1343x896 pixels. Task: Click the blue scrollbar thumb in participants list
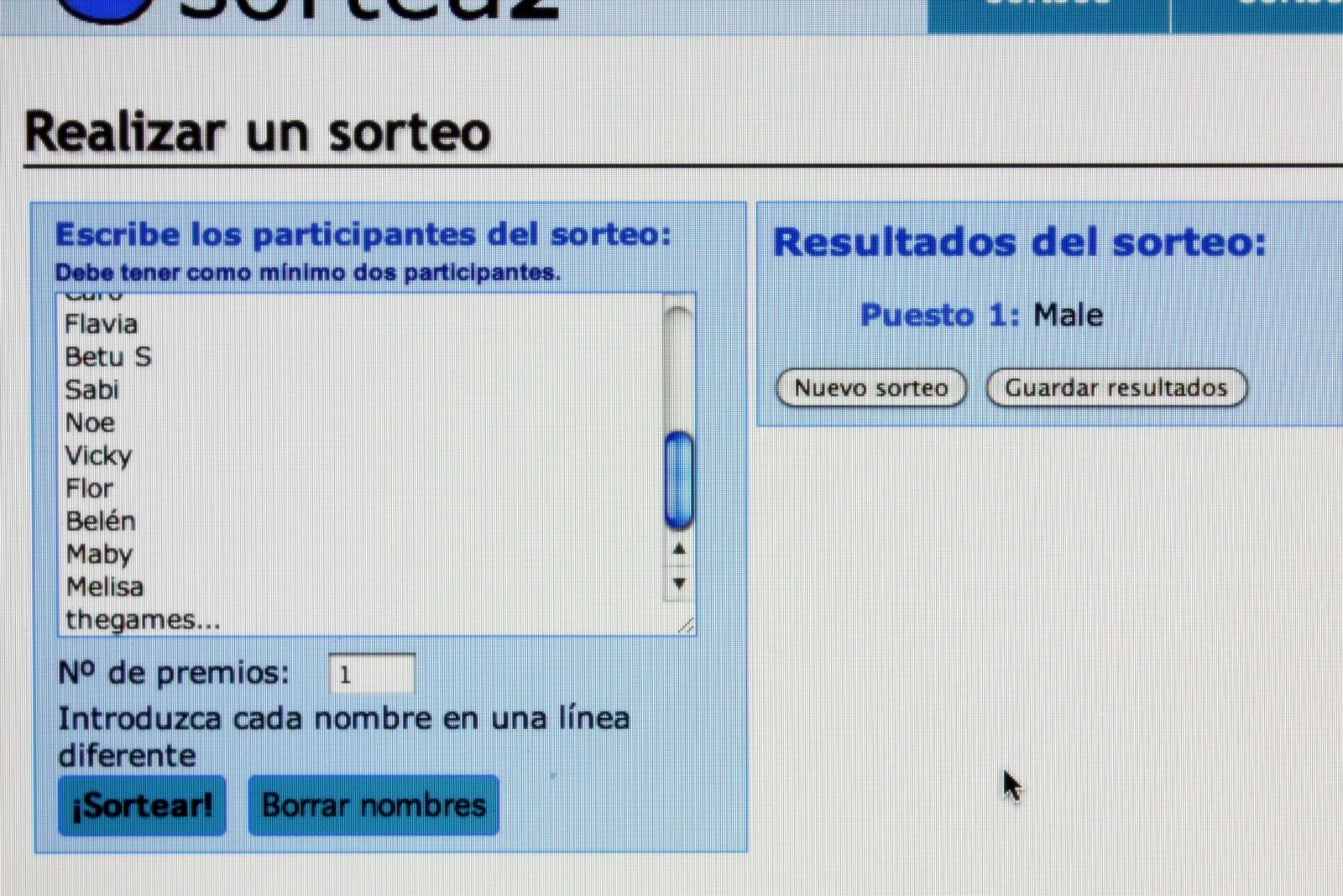coord(678,480)
